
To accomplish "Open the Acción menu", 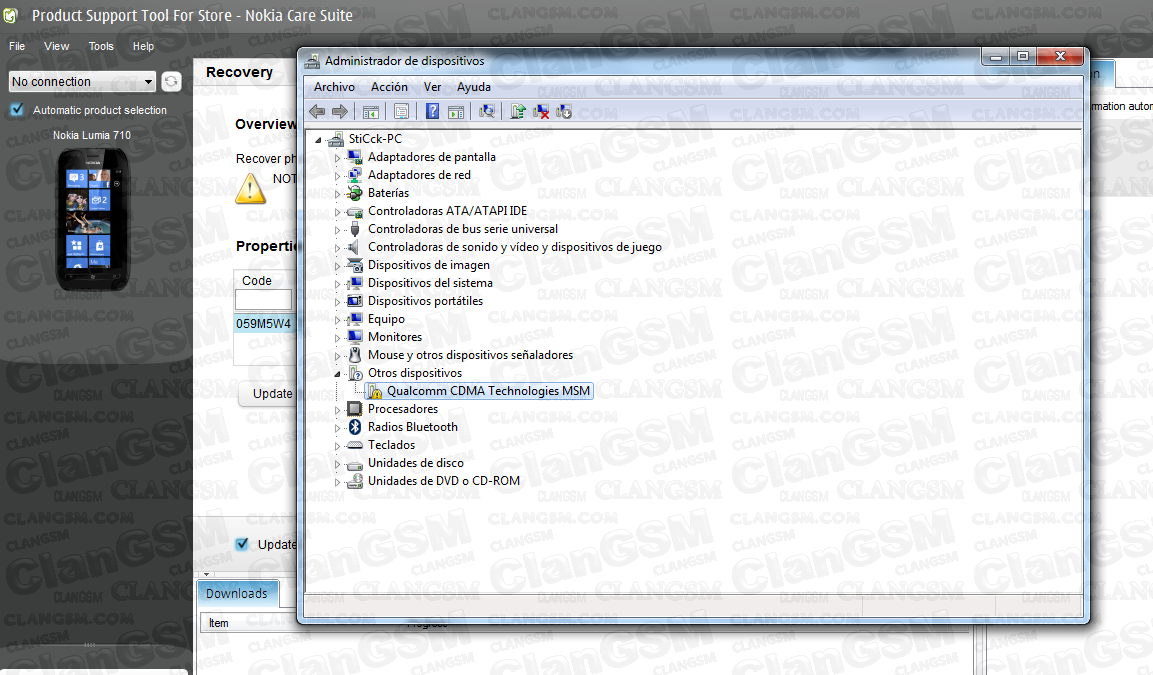I will coord(389,87).
